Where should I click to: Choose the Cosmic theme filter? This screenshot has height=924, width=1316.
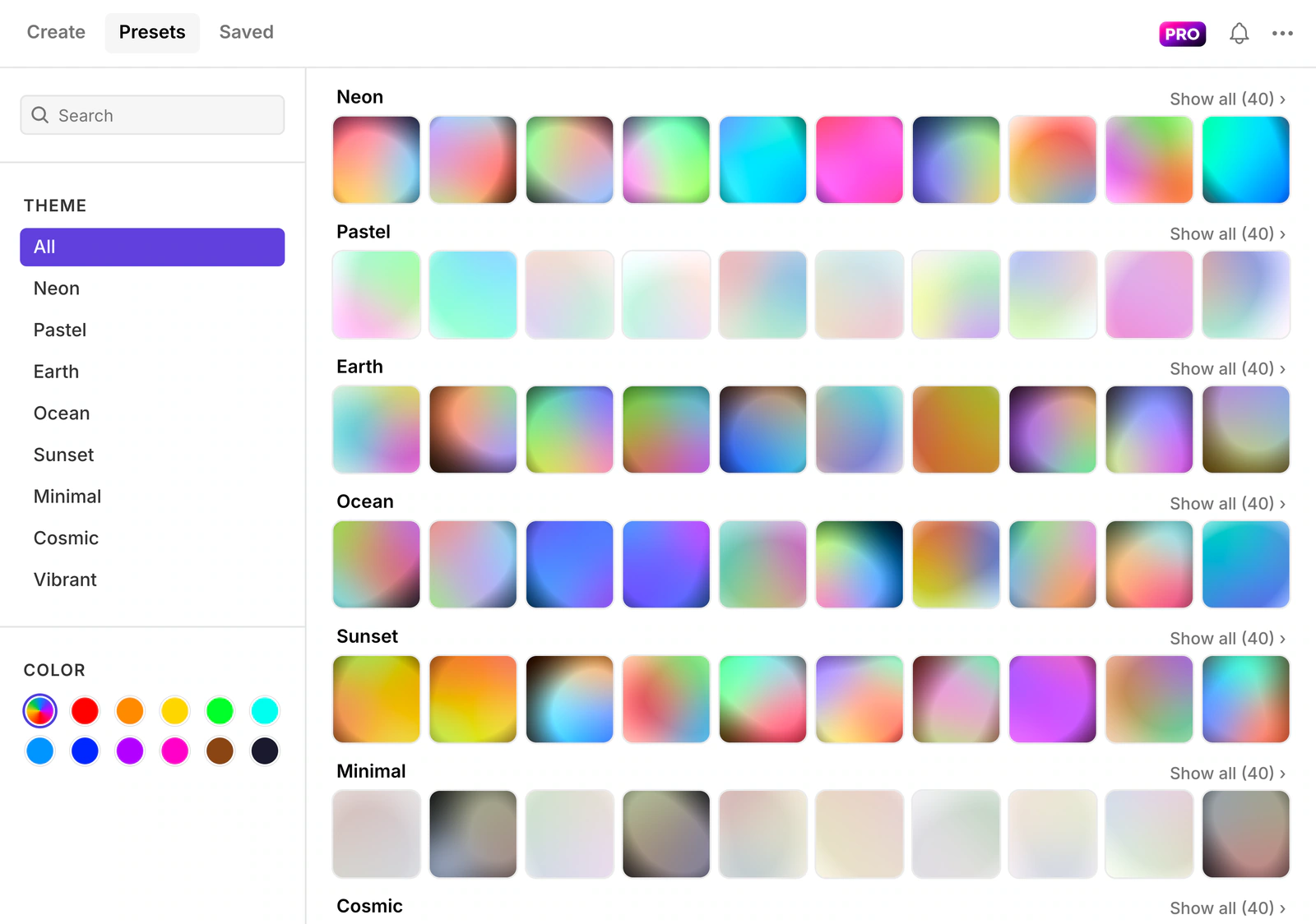pos(152,538)
